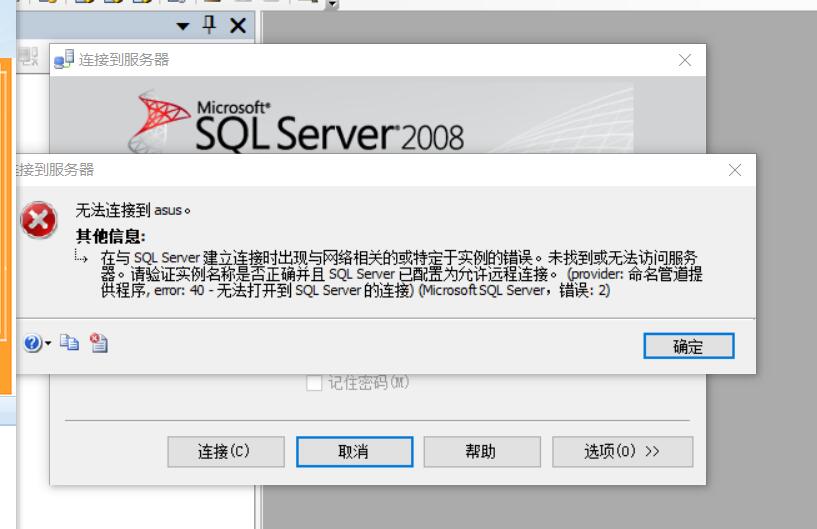Close the Object Explorer panel

point(238,25)
